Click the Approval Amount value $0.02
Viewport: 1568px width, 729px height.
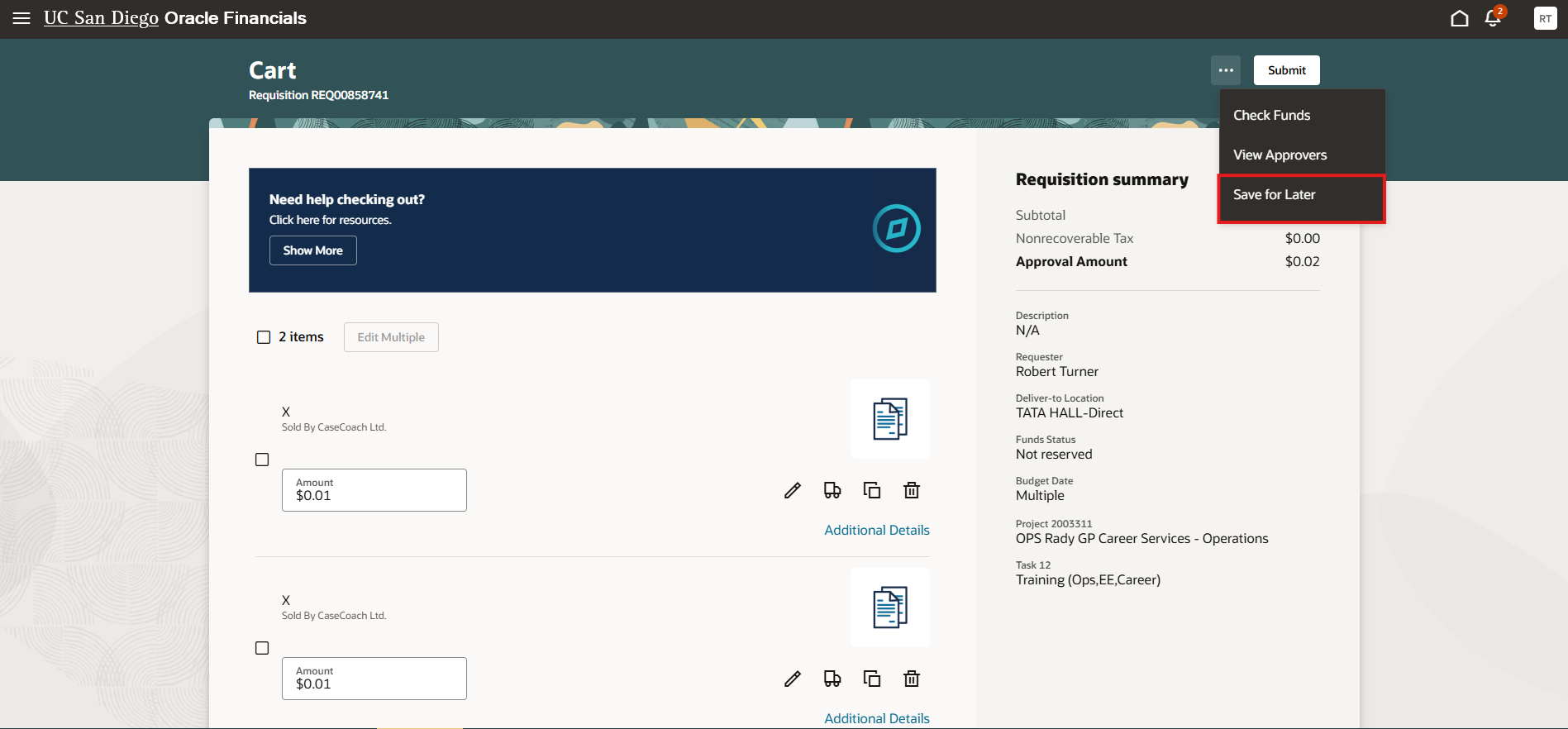[1303, 261]
